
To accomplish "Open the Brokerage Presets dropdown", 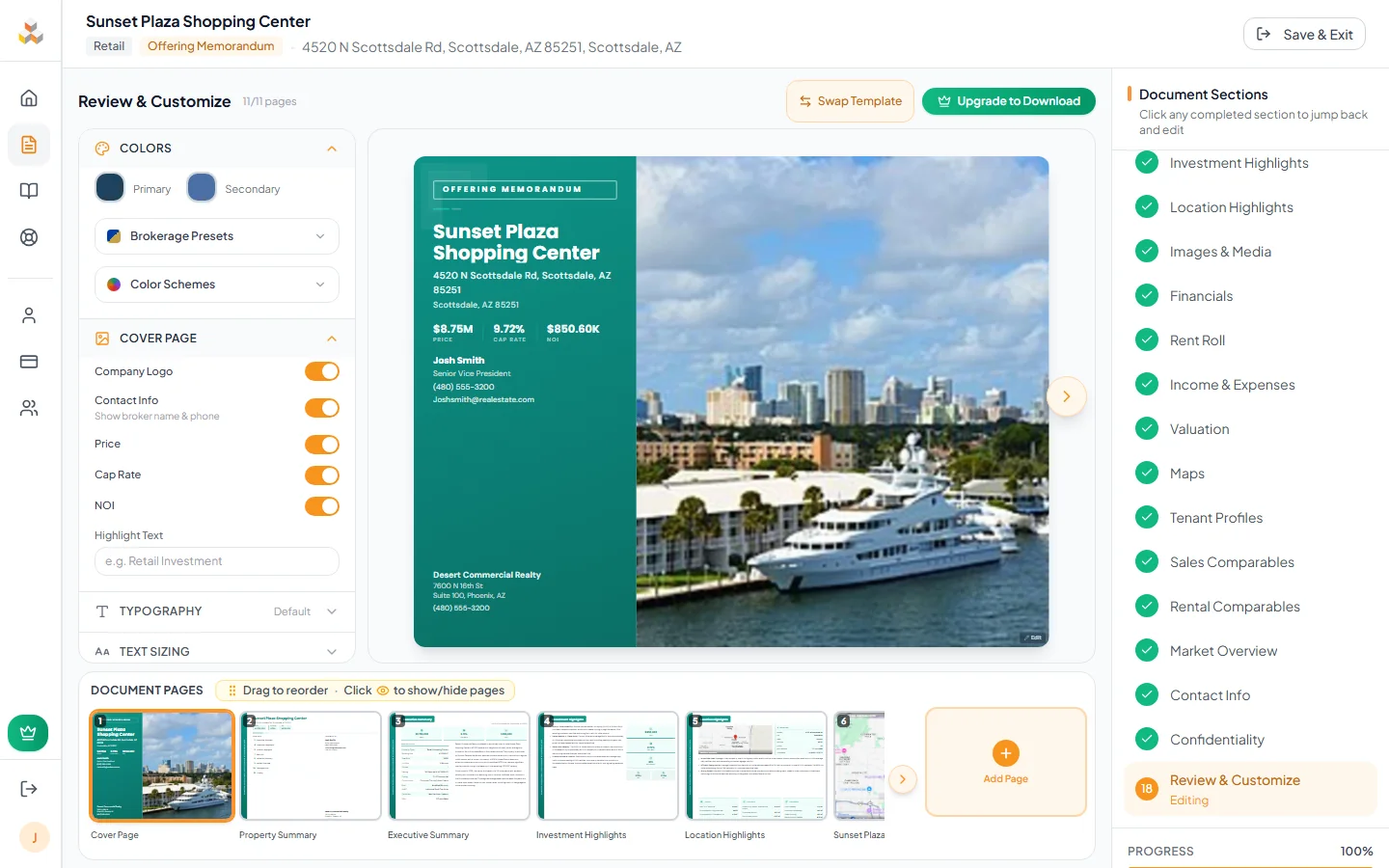I will click(216, 236).
